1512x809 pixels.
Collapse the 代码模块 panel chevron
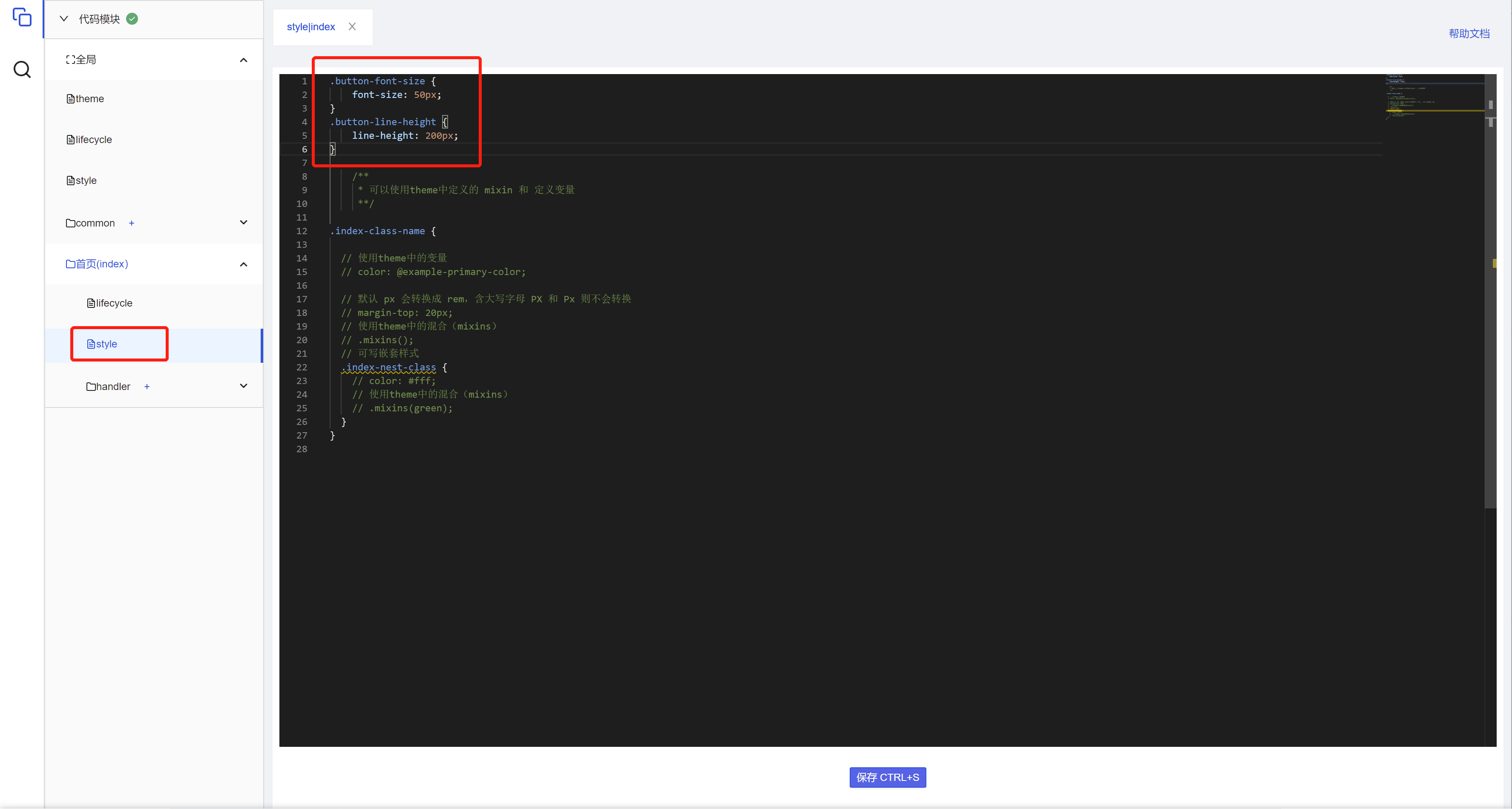pyautogui.click(x=64, y=19)
